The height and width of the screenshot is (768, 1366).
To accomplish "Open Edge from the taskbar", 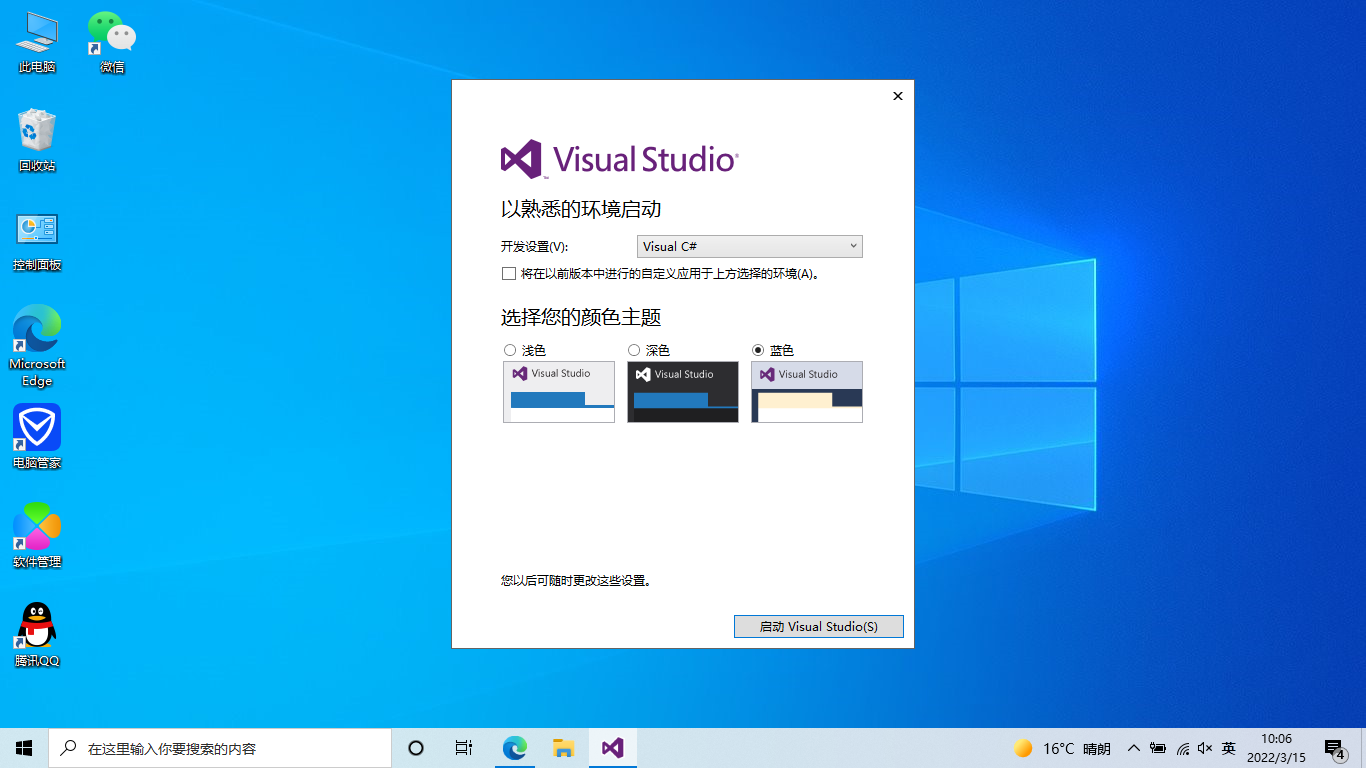I will click(x=514, y=748).
